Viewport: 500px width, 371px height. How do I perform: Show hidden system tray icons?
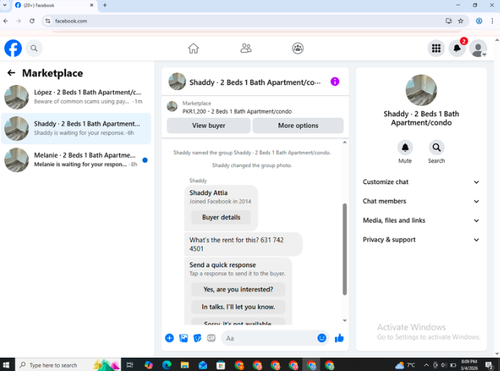(x=426, y=365)
